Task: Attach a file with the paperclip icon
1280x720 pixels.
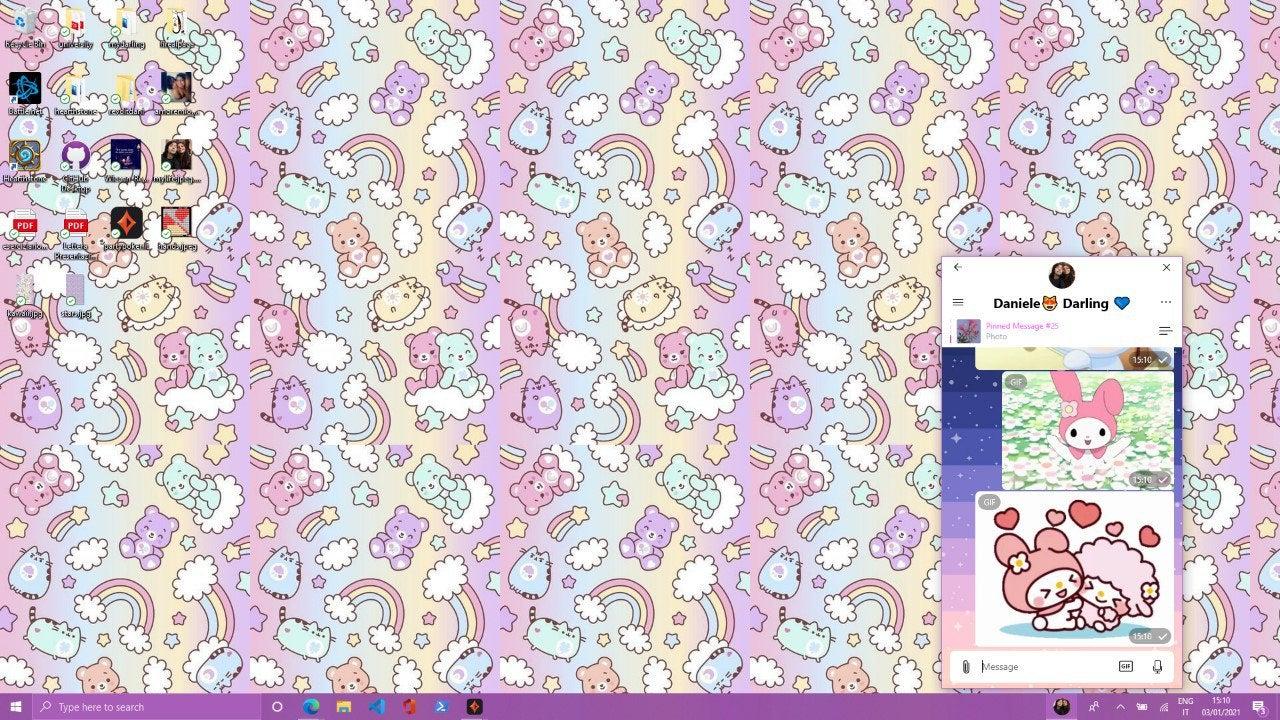Action: tap(964, 666)
